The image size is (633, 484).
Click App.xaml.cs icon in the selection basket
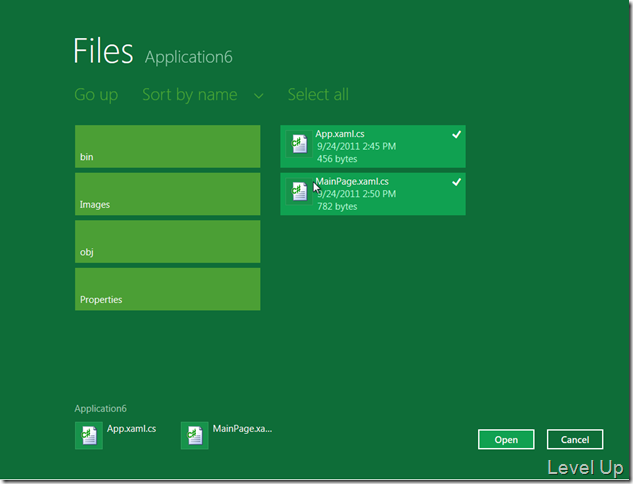coord(89,436)
